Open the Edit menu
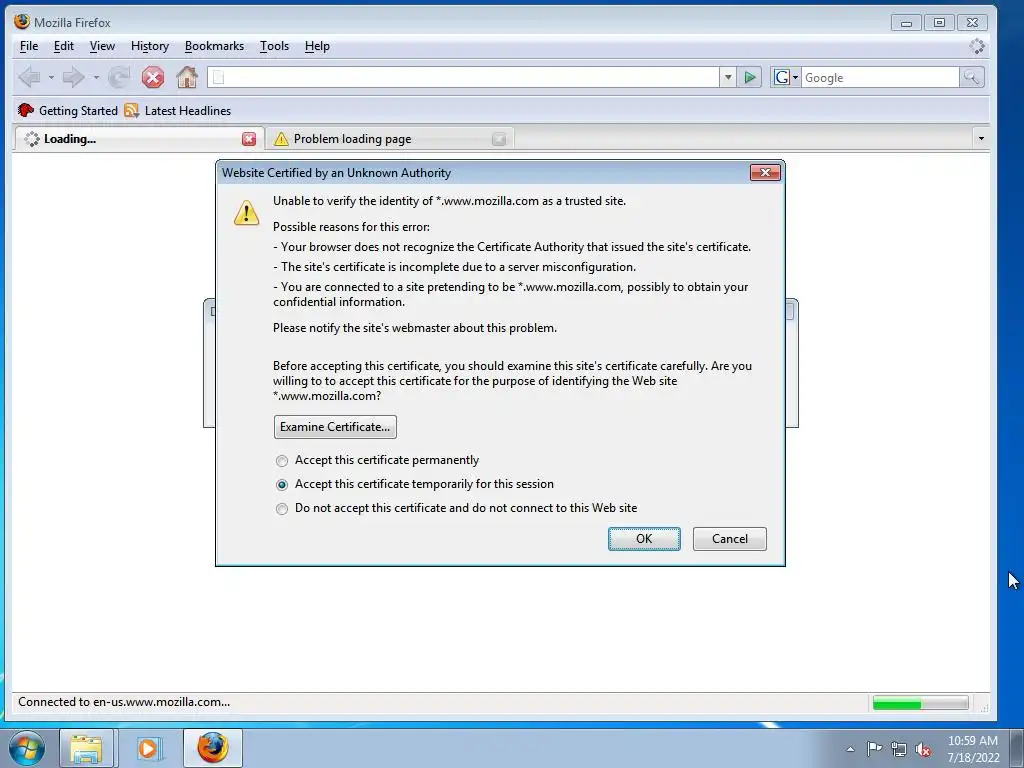Image resolution: width=1024 pixels, height=768 pixels. (63, 46)
